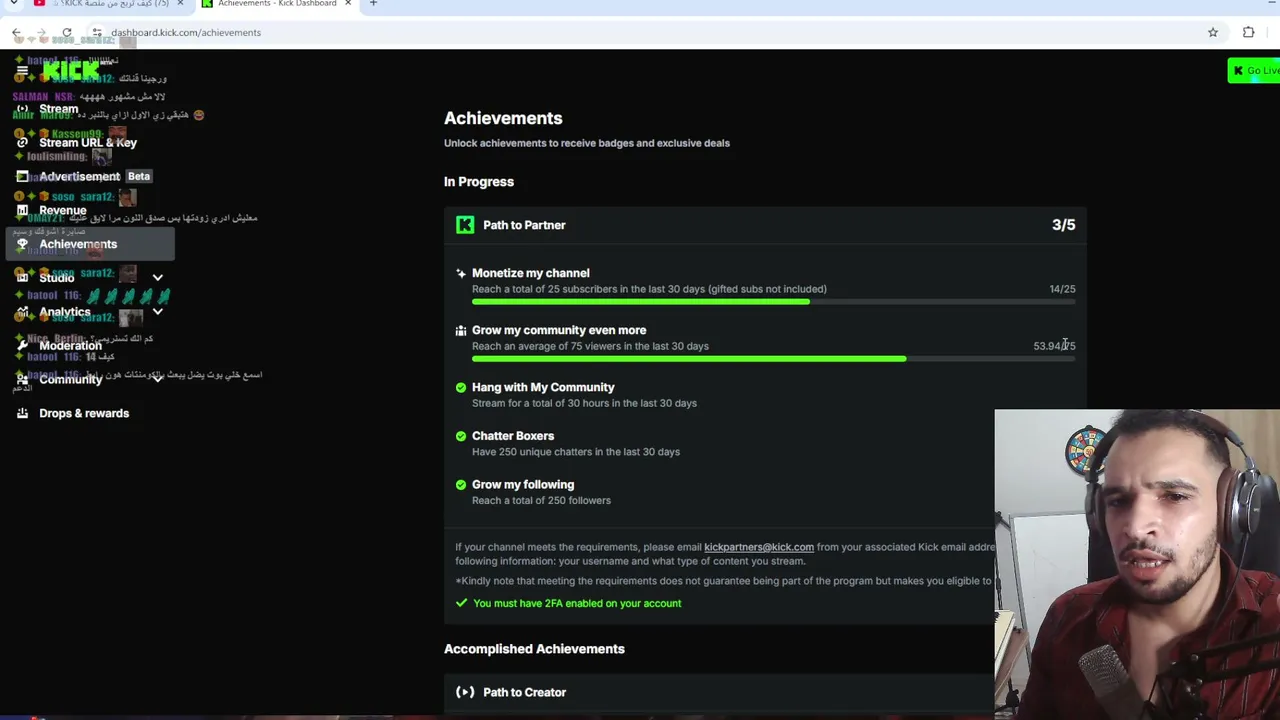Open the Kick sidebar hamburger menu

(22, 70)
